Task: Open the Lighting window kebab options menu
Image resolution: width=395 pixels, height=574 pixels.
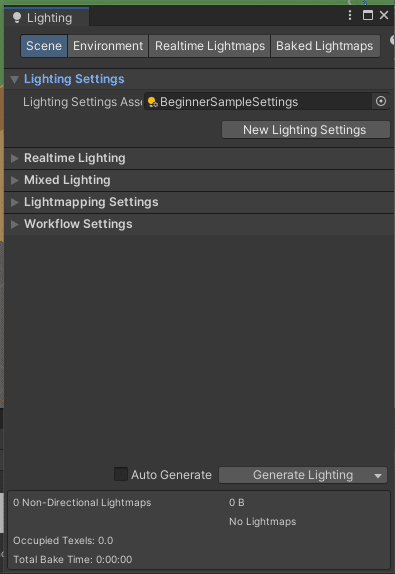Action: coord(350,15)
